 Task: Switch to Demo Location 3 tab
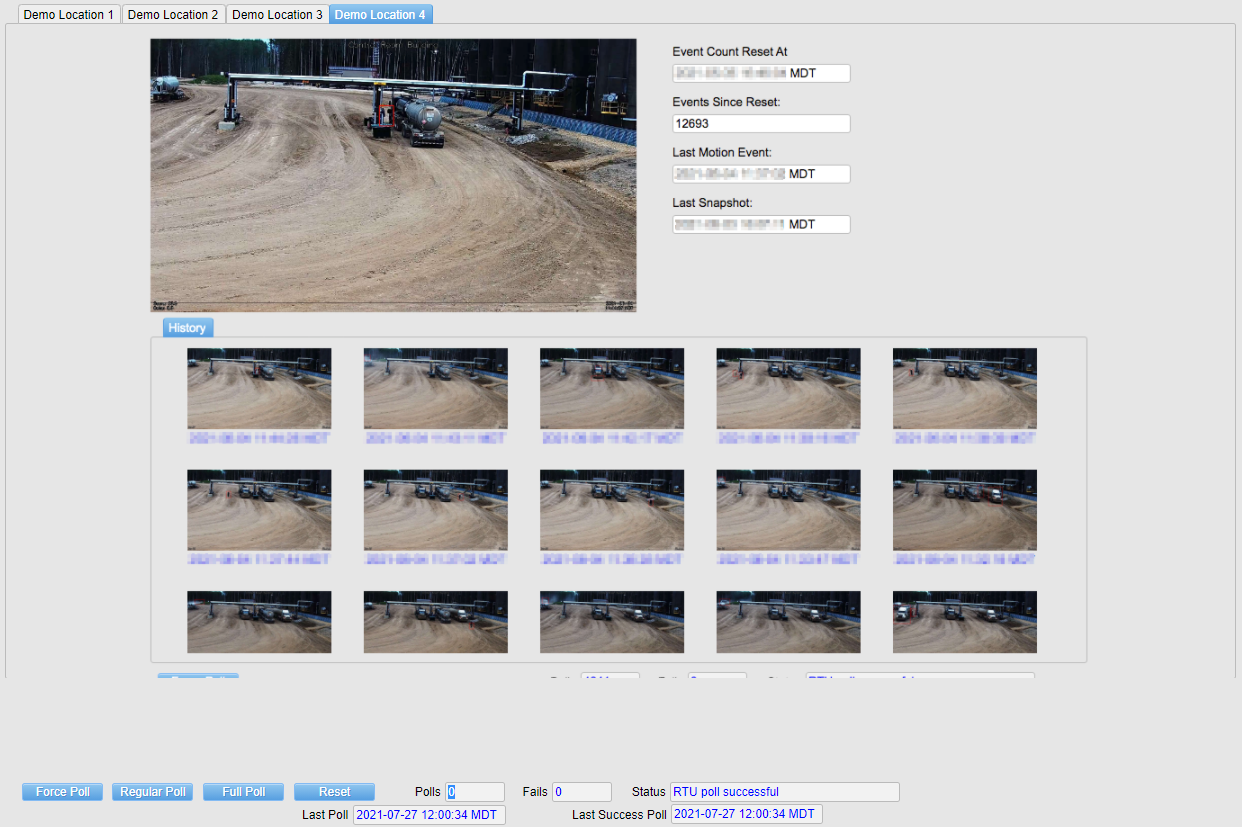coord(277,15)
